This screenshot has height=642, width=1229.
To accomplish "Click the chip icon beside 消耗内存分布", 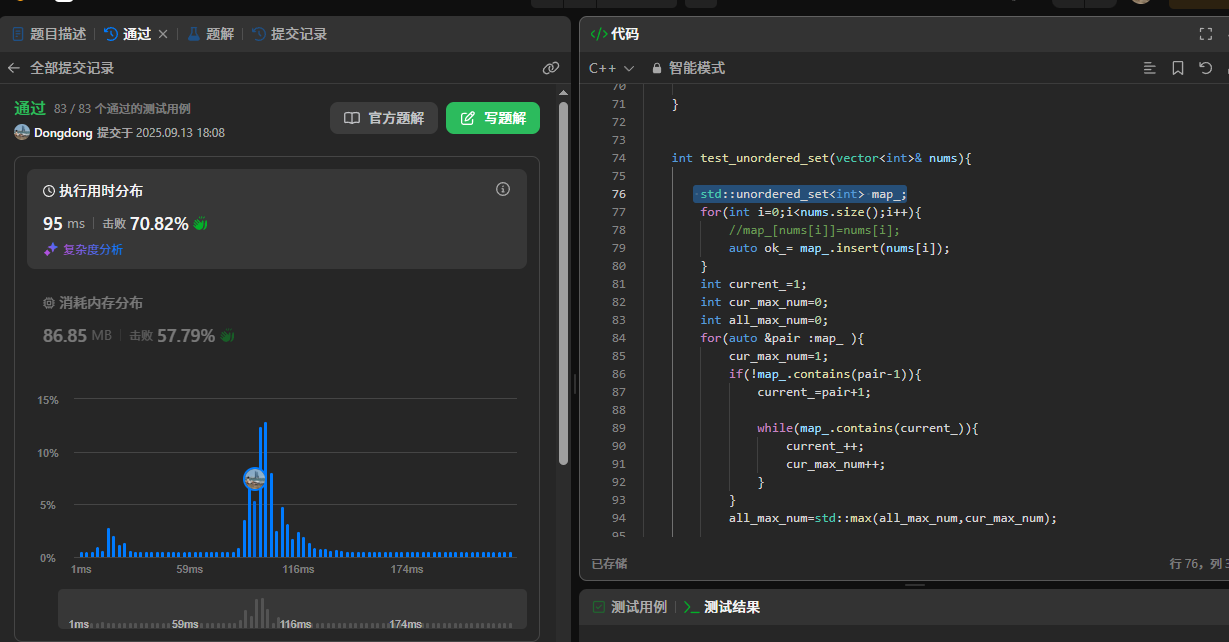I will (x=49, y=303).
